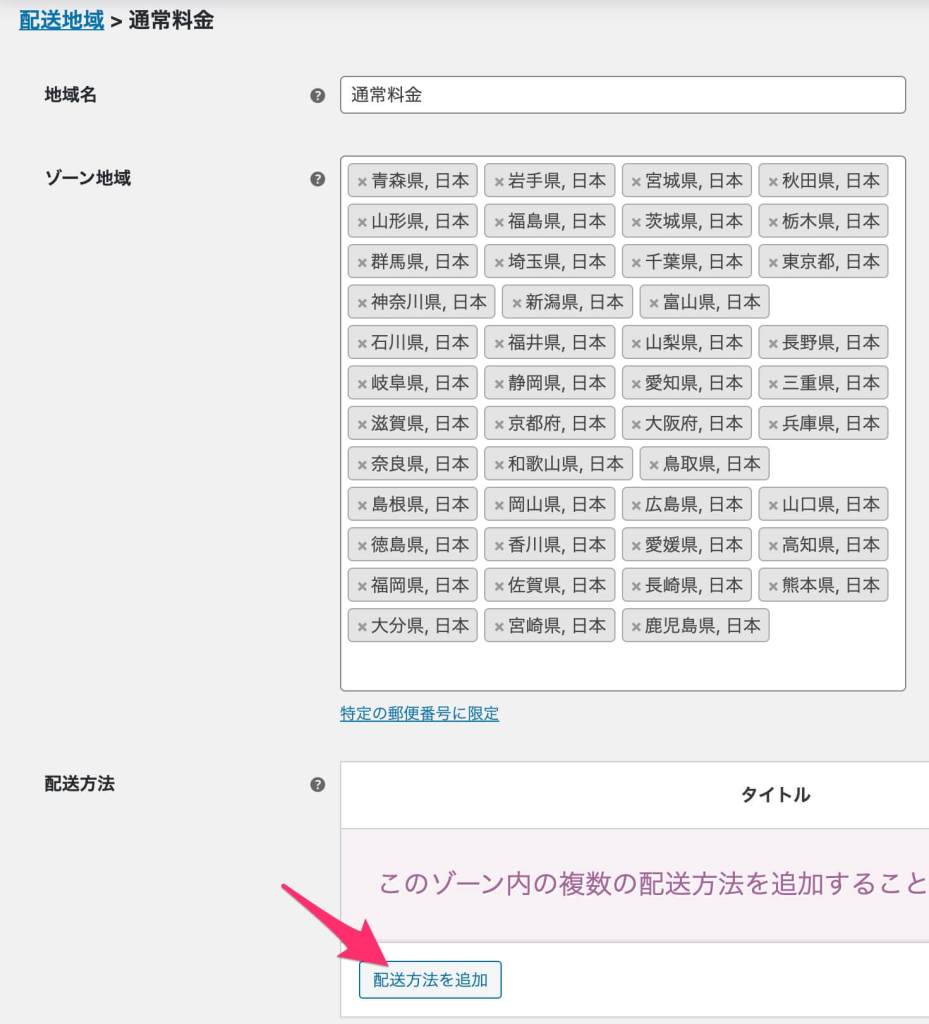This screenshot has width=929, height=1024.
Task: Click help icon next to 配送方法
Action: coord(318,784)
